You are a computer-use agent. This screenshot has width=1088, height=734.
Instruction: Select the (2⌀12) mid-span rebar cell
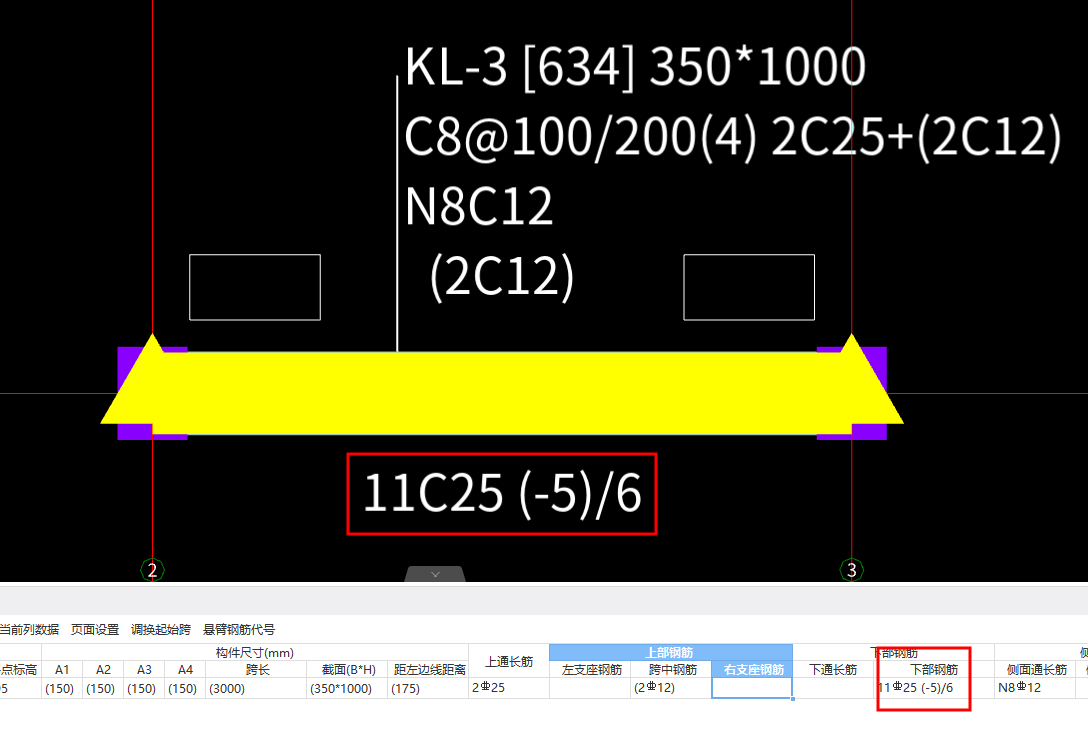[x=672, y=688]
